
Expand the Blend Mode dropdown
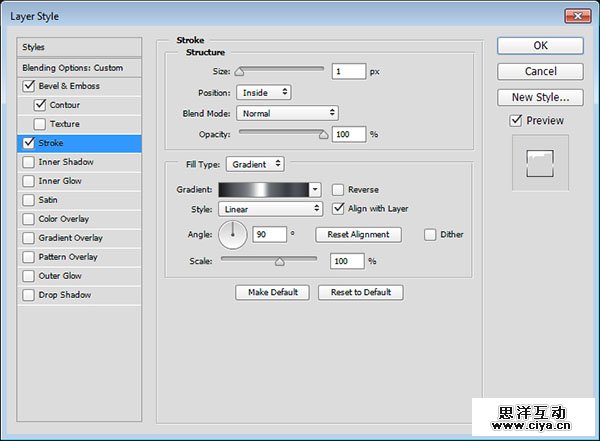point(287,113)
